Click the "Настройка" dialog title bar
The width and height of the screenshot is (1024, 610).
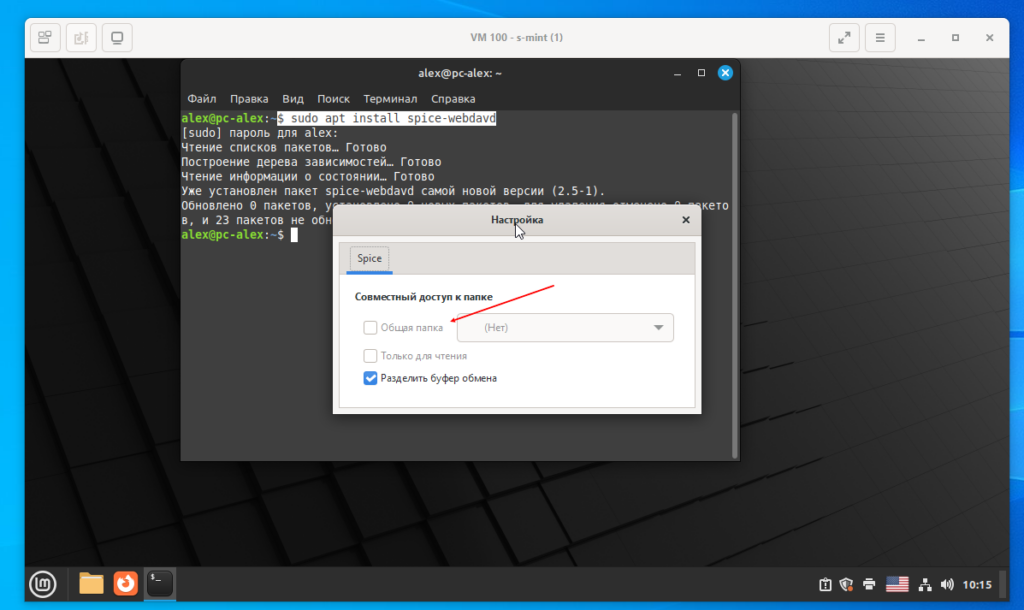(517, 220)
